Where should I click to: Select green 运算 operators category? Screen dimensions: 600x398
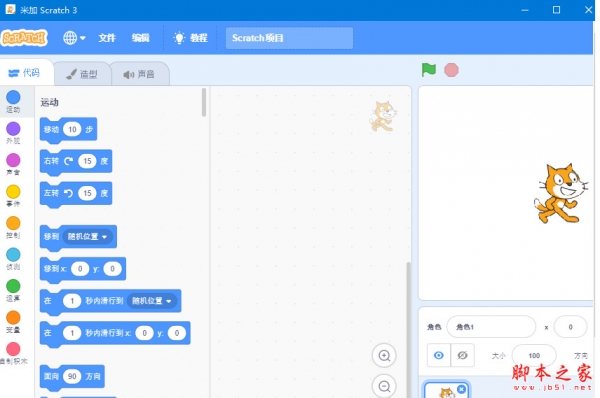tap(13, 290)
